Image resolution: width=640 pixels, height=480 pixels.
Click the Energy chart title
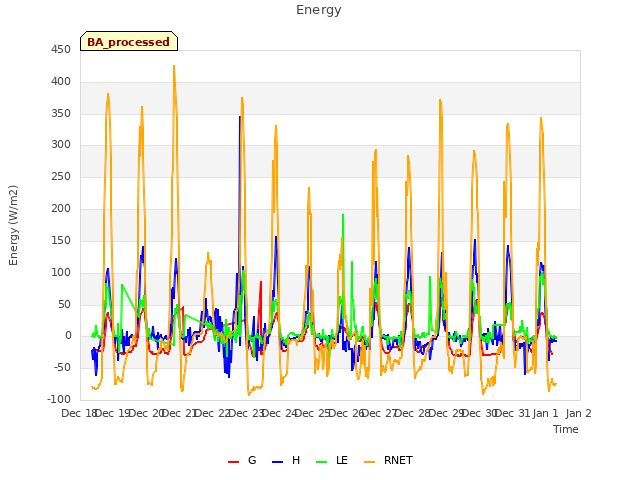319,10
